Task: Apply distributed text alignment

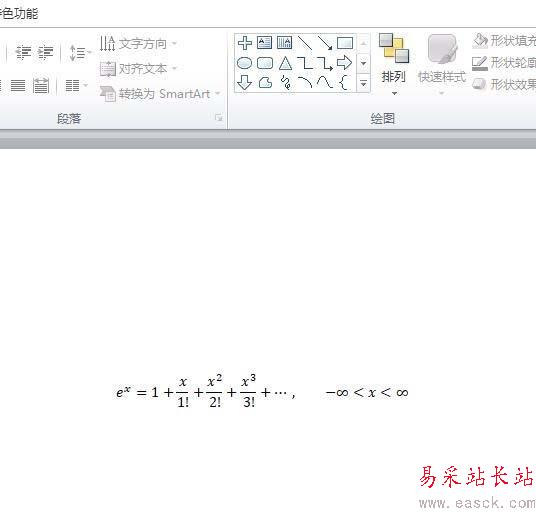Action: (x=41, y=85)
